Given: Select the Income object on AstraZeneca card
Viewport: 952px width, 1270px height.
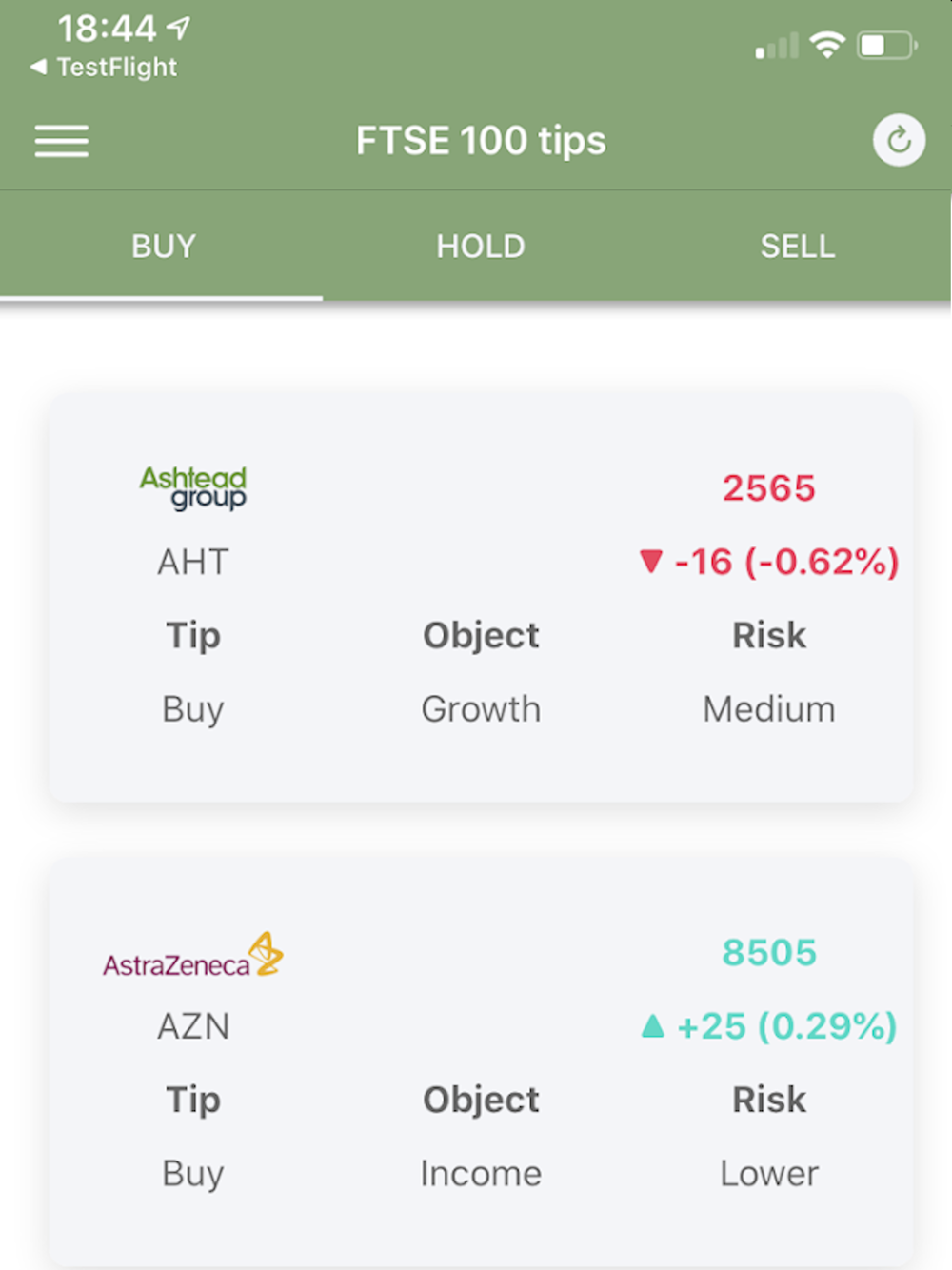Looking at the screenshot, I should click(481, 1174).
